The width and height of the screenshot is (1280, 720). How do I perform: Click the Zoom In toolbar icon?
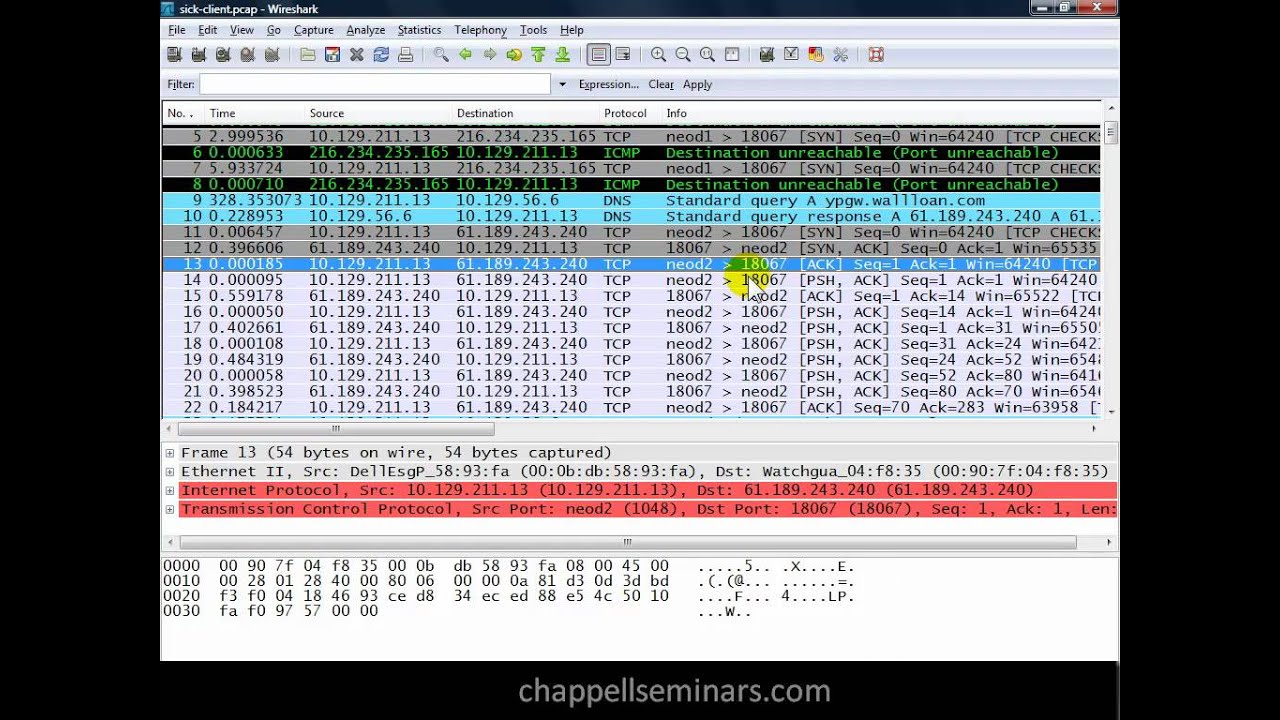(658, 54)
